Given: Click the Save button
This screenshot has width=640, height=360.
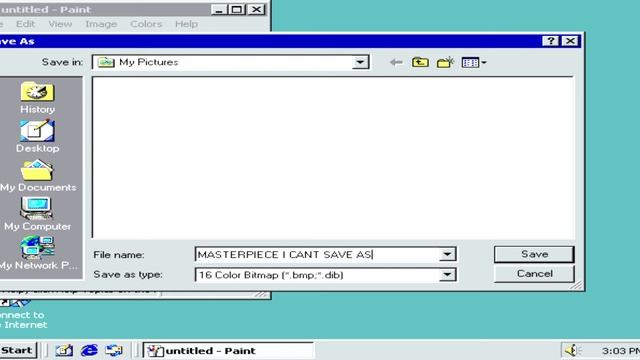Looking at the screenshot, I should pyautogui.click(x=534, y=254).
